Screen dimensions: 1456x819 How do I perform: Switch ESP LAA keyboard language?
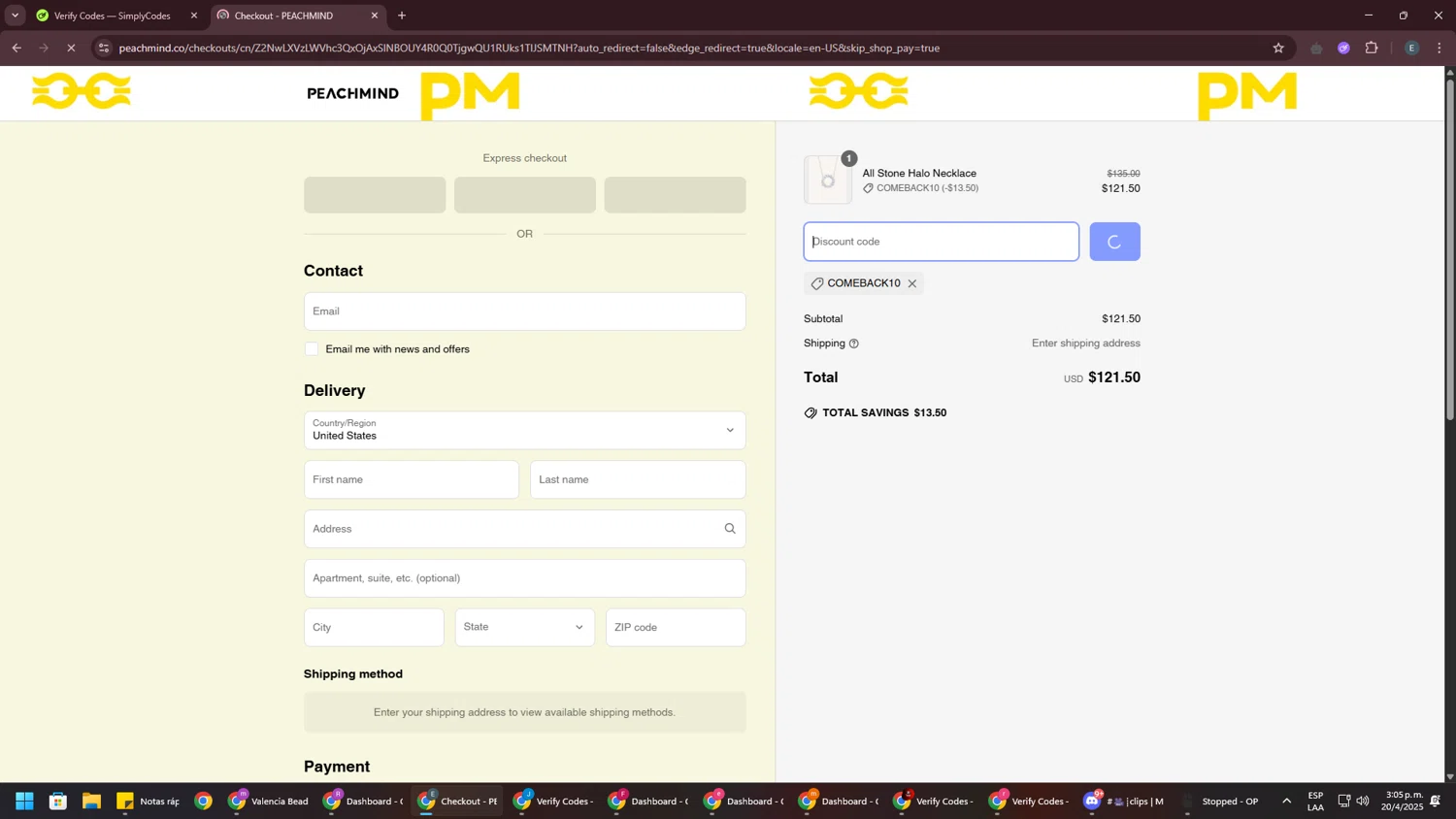click(x=1315, y=802)
